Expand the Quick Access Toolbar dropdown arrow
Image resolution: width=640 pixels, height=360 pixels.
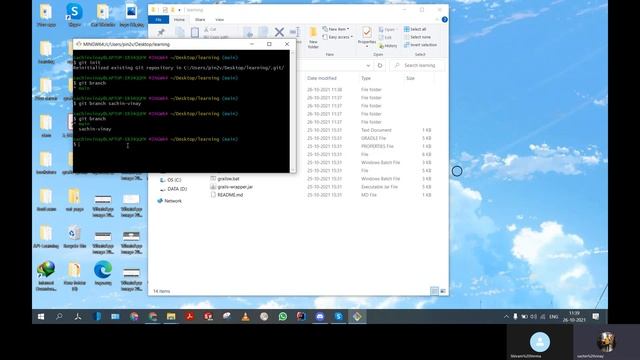click(179, 10)
